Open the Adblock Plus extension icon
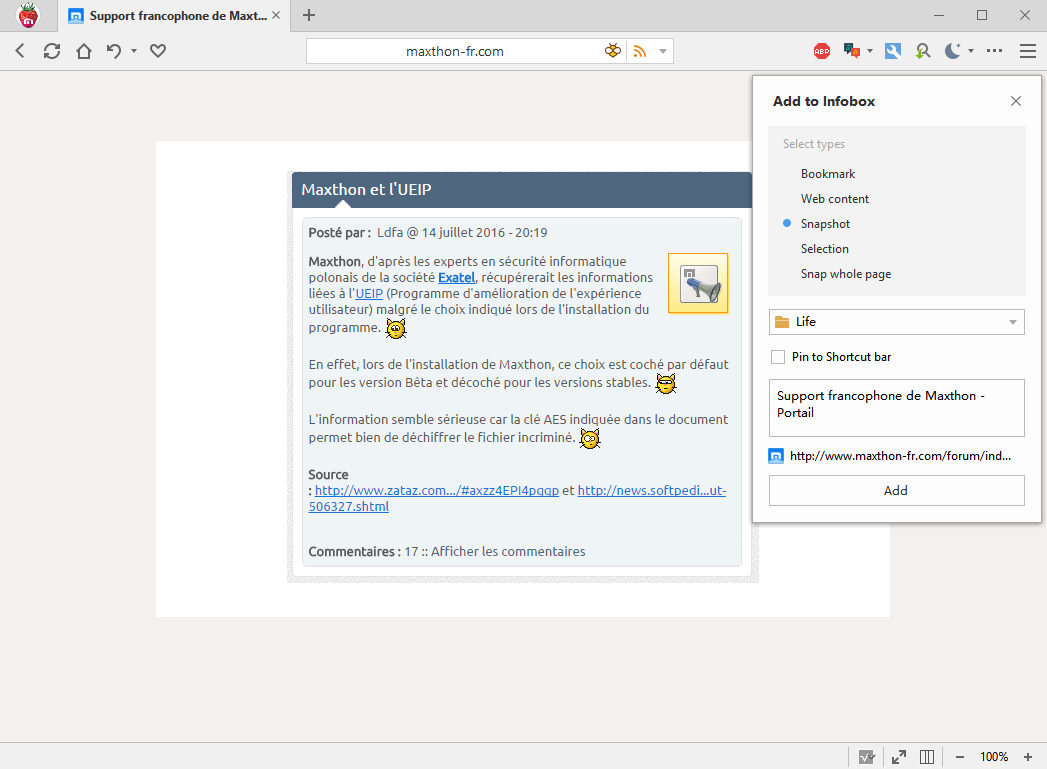Screen dimensions: 1047x769 [x=822, y=51]
